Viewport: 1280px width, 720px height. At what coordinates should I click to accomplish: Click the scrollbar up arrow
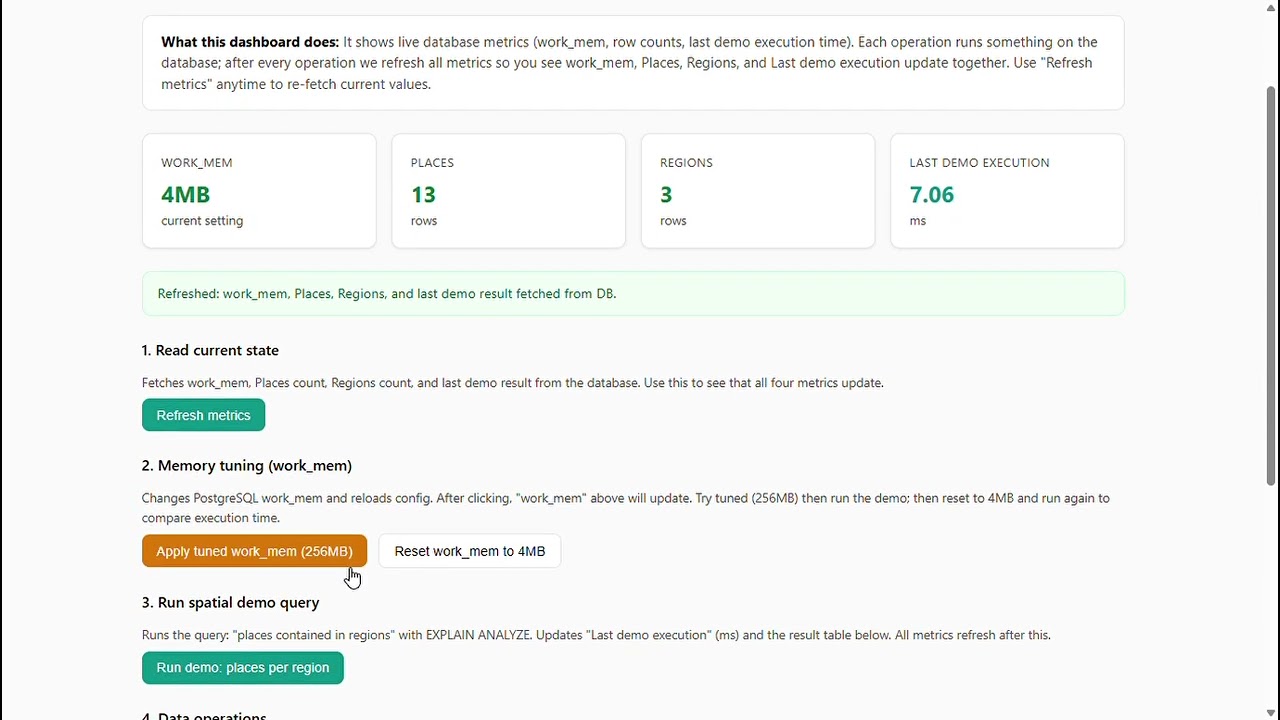click(x=1271, y=7)
